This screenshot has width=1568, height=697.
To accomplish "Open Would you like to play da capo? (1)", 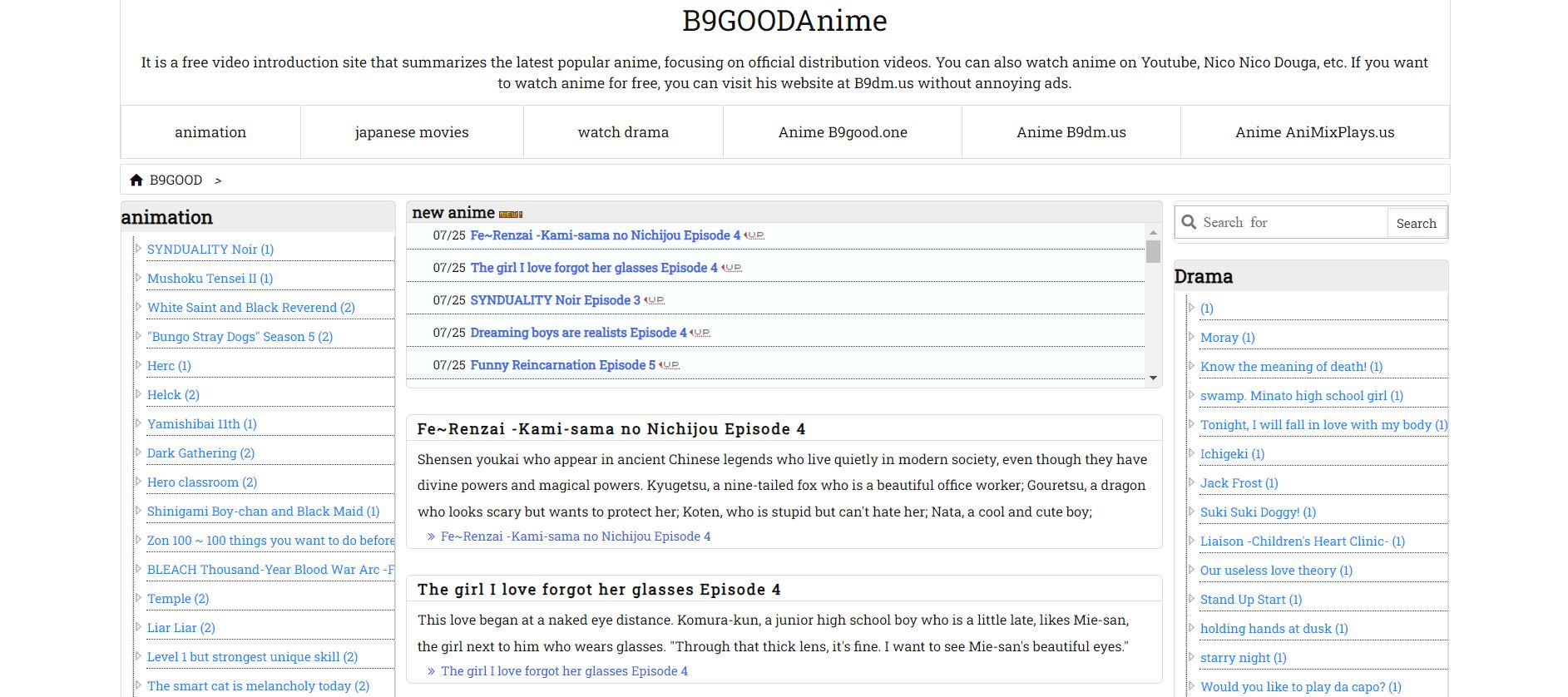I will point(1300,686).
